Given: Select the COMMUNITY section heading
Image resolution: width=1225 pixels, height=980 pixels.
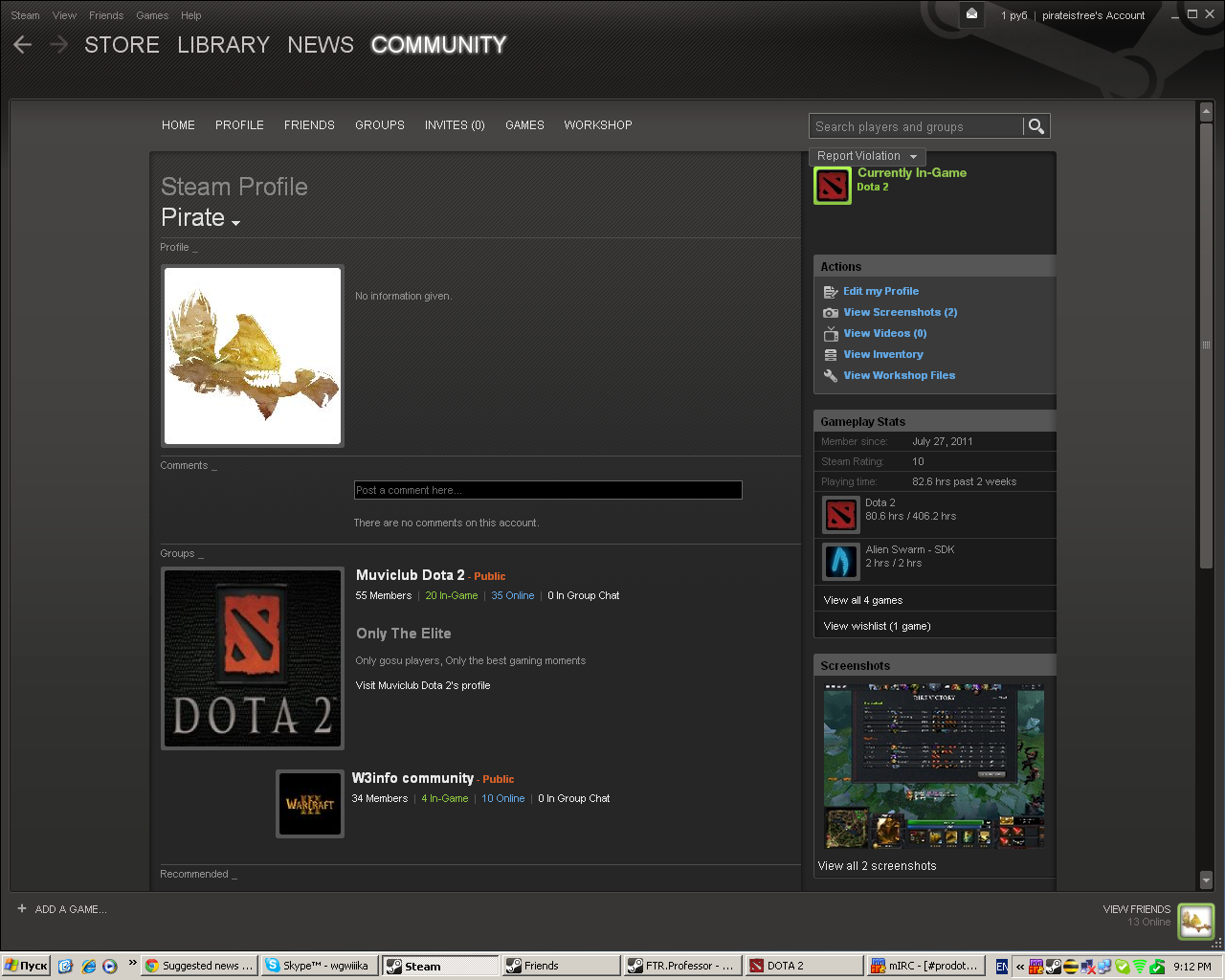Looking at the screenshot, I should tap(438, 45).
